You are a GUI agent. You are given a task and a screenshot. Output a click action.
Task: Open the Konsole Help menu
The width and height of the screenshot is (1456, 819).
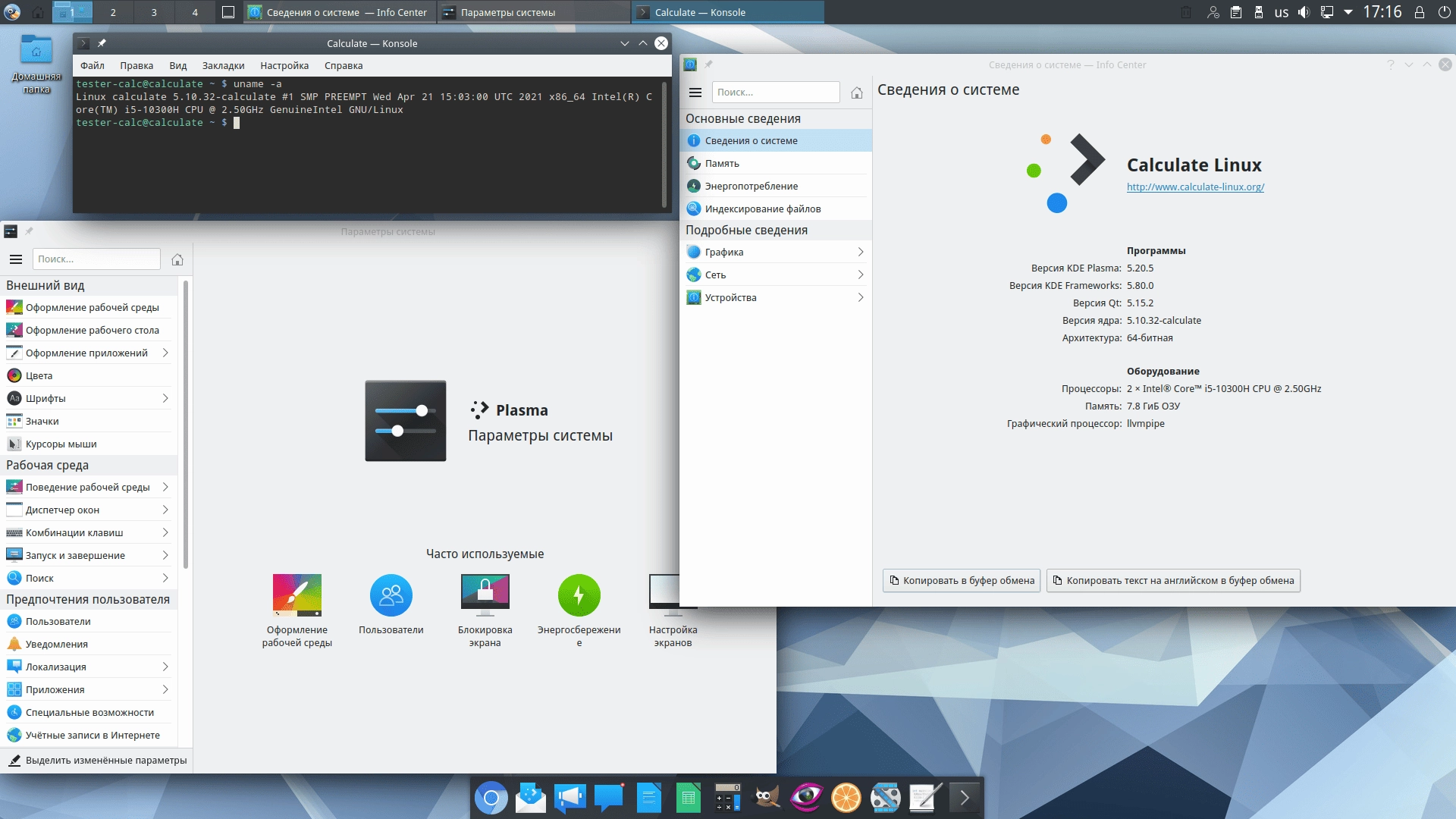[x=344, y=65]
